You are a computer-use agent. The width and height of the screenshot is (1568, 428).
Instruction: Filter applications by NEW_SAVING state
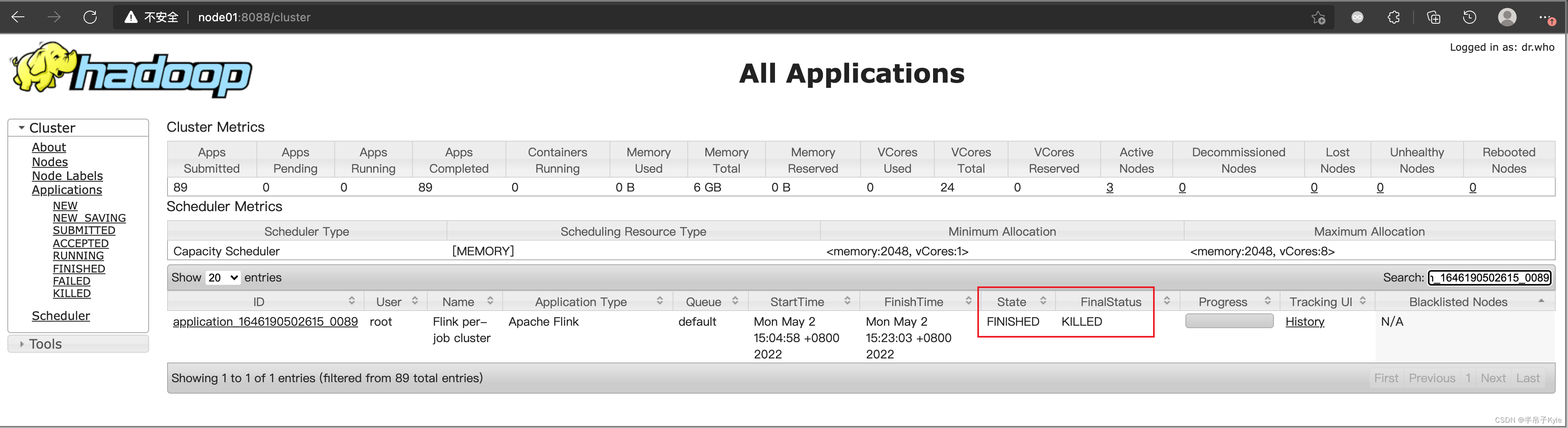pos(89,218)
